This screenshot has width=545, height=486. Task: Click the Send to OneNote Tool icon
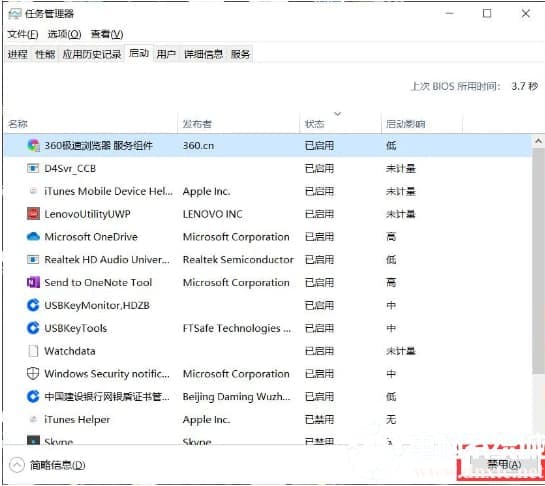pyautogui.click(x=33, y=282)
